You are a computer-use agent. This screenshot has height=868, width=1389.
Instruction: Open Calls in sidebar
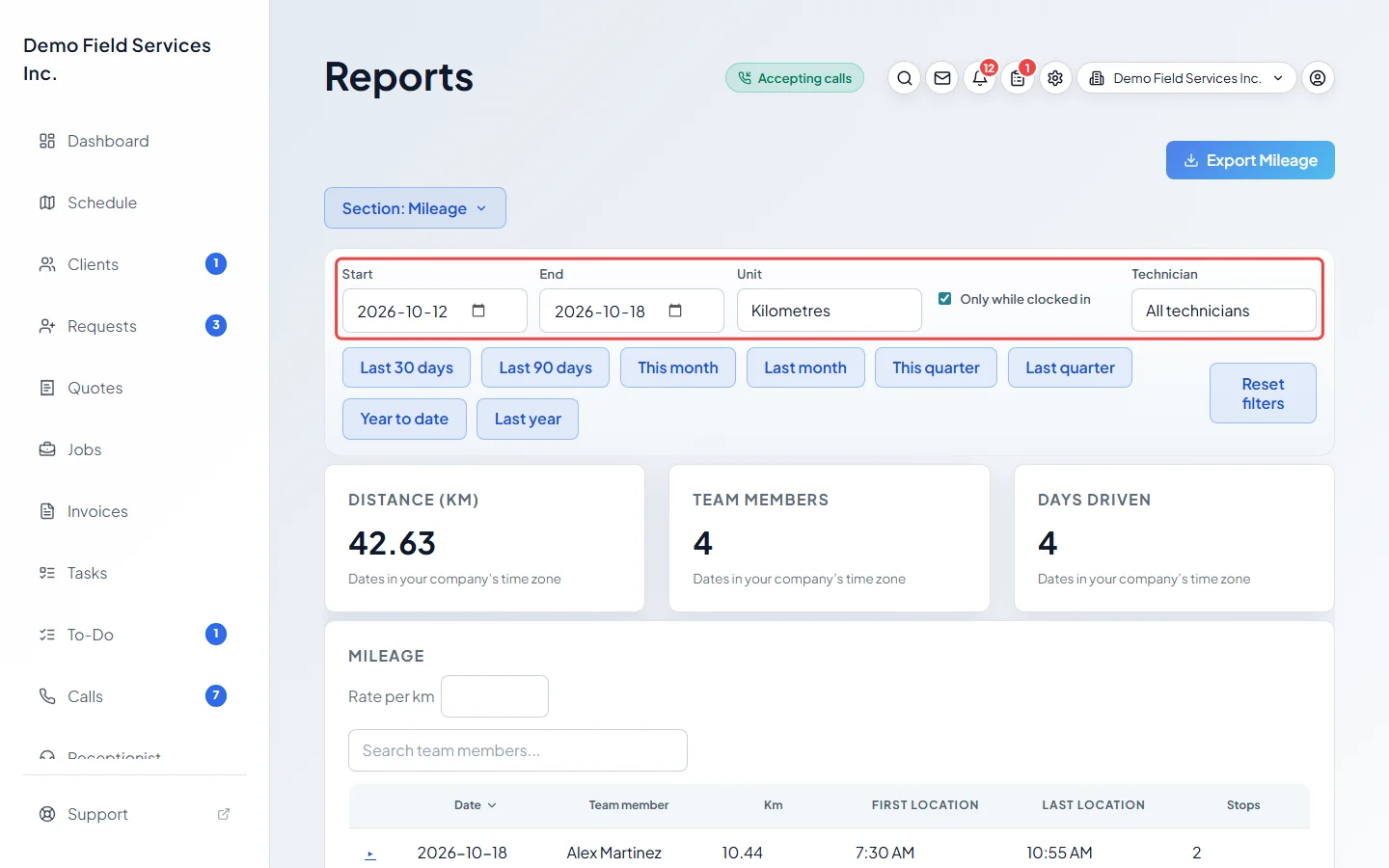135,696
